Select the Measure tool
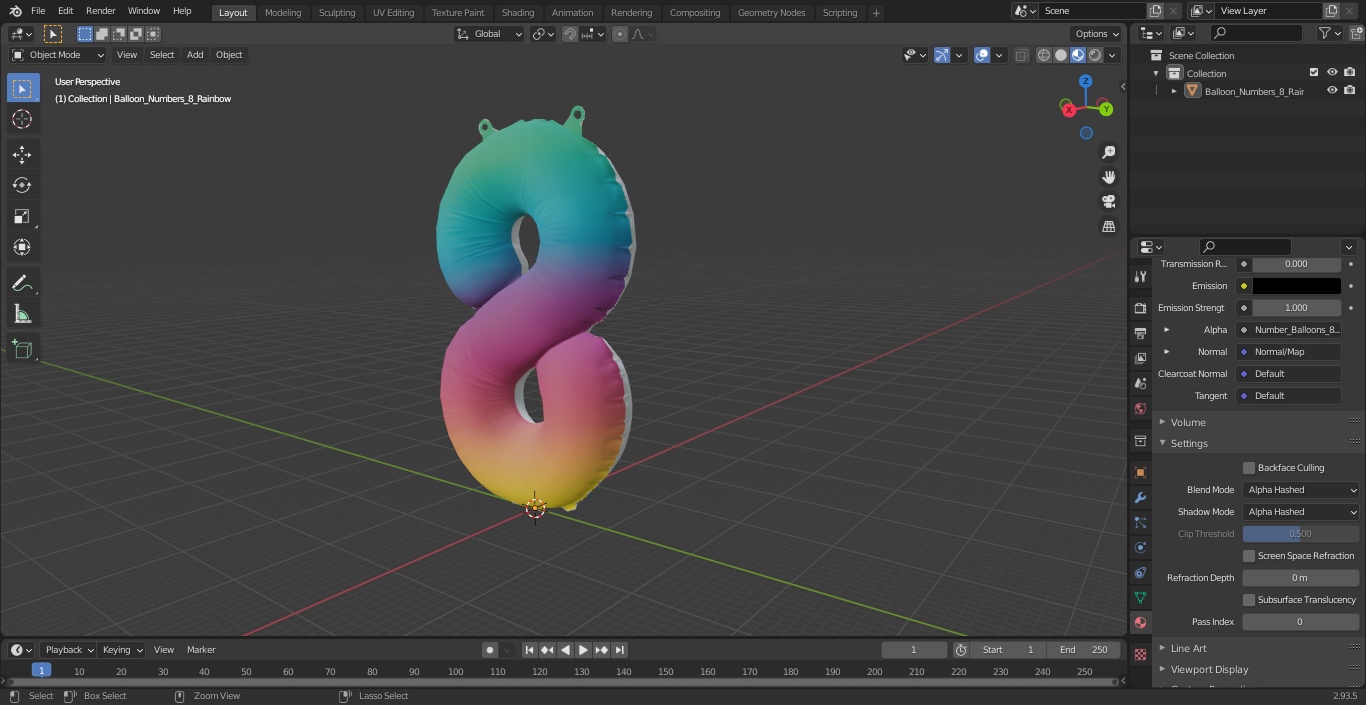Screen dimensions: 1366x705 pos(22,314)
